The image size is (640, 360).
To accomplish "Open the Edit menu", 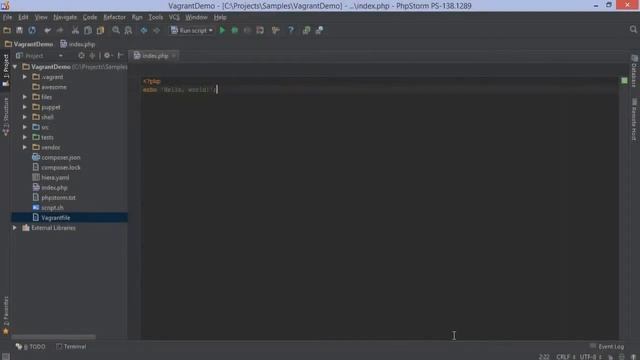I will [x=23, y=17].
